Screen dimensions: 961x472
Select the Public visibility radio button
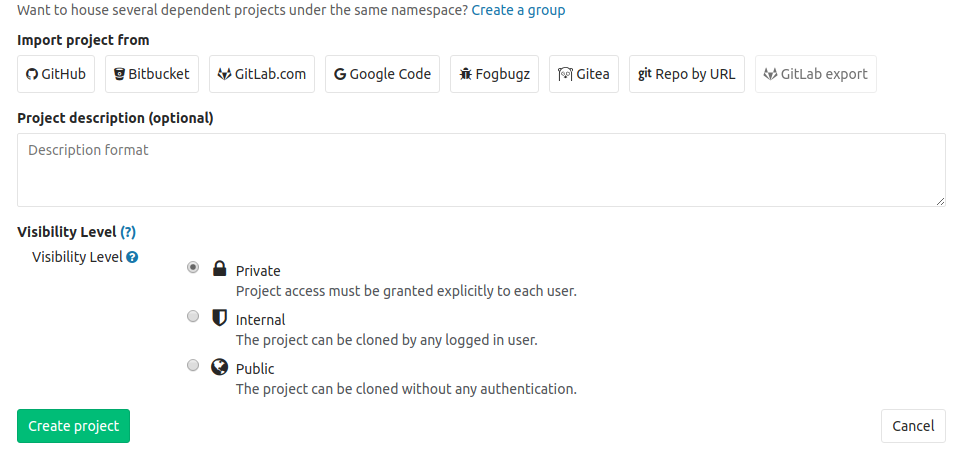[x=193, y=365]
